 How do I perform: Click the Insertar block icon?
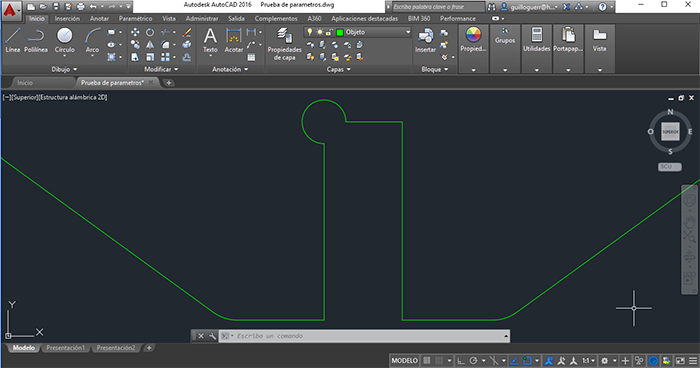tap(425, 40)
